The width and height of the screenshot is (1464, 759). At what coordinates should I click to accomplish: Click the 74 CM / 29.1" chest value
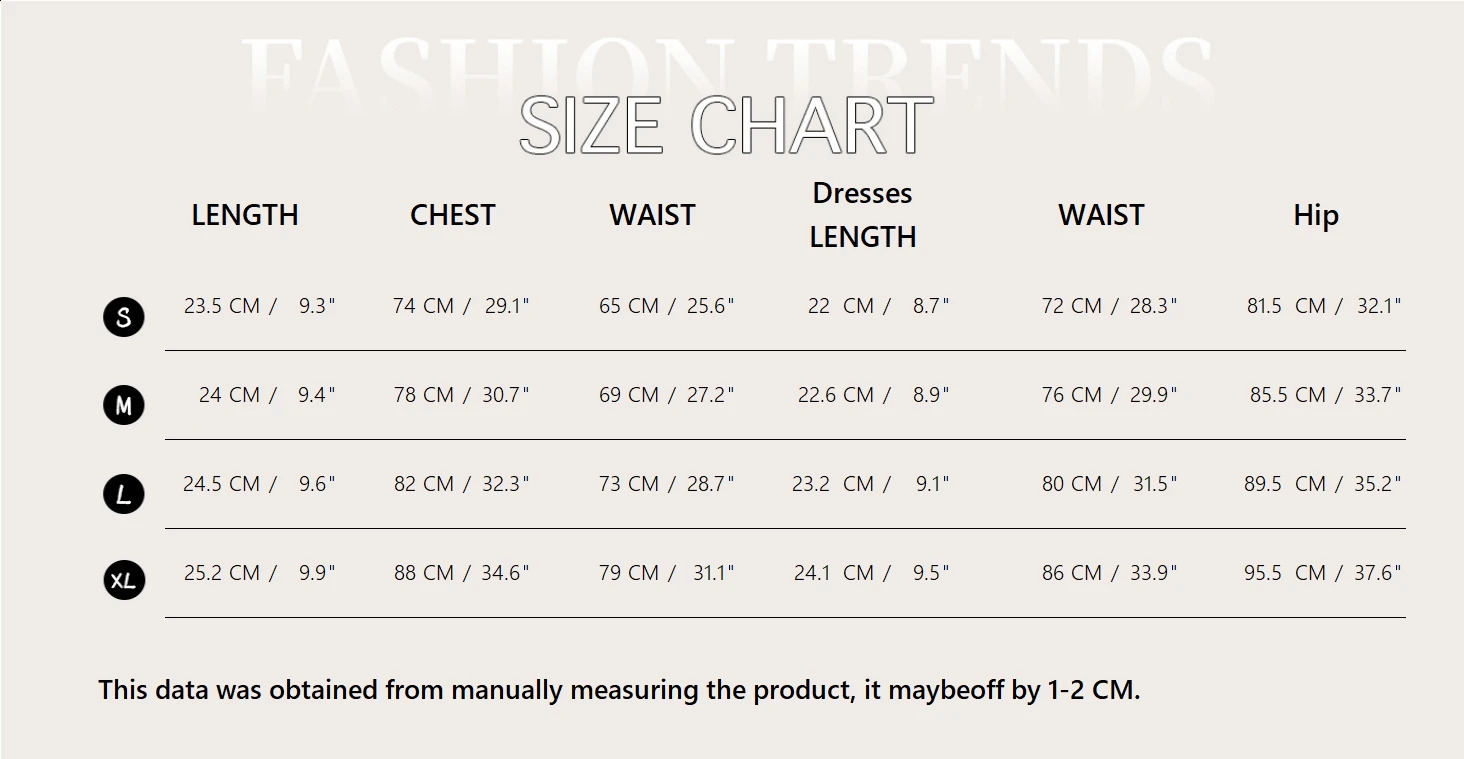point(461,306)
